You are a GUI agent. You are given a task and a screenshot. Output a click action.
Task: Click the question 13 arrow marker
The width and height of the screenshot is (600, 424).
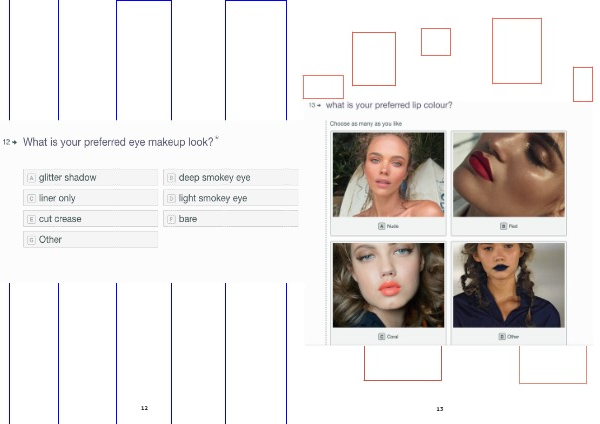click(x=318, y=105)
